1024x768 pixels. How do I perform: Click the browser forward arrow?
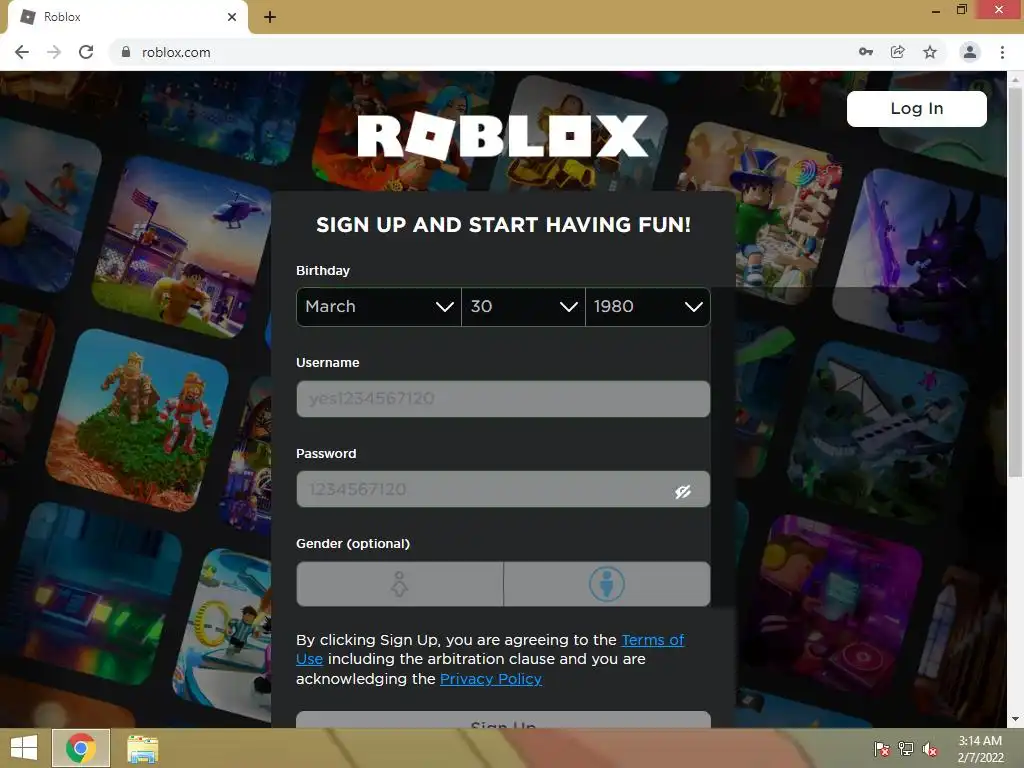[x=54, y=52]
